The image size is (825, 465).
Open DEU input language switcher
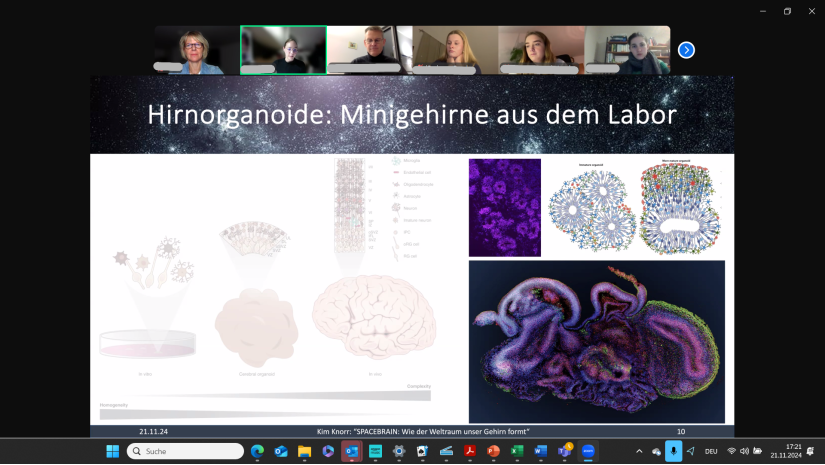(x=711, y=451)
